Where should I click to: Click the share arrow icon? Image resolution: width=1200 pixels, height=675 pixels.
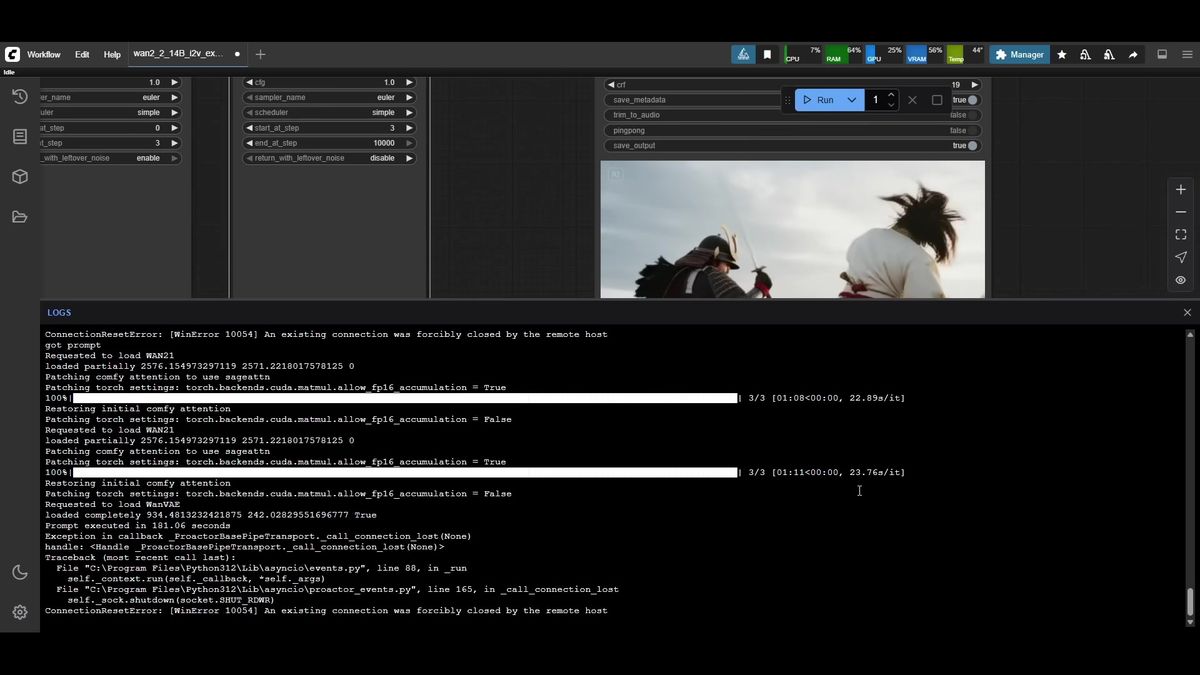[x=1133, y=55]
